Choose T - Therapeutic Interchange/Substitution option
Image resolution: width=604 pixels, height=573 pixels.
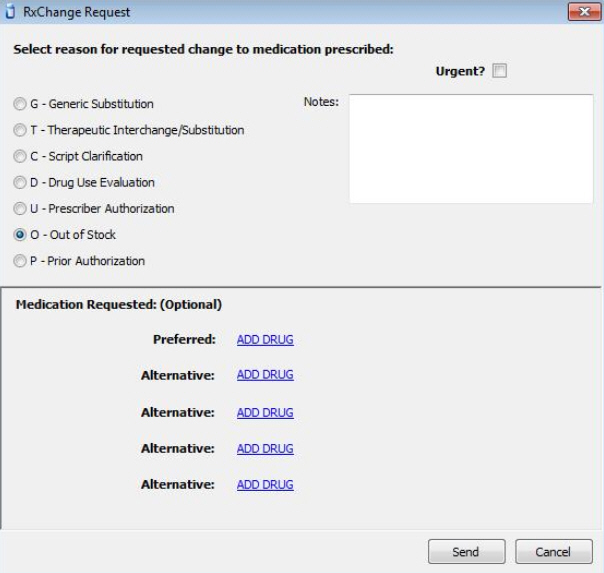(x=20, y=130)
